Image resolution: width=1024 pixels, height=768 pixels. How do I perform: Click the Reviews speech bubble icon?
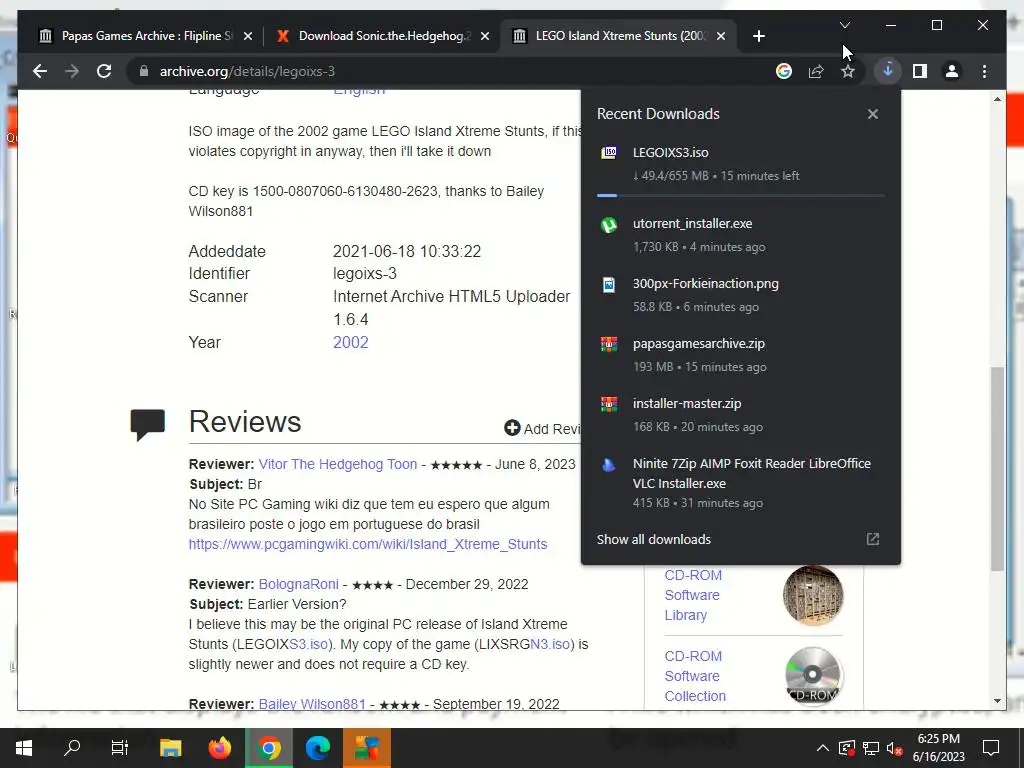[148, 424]
